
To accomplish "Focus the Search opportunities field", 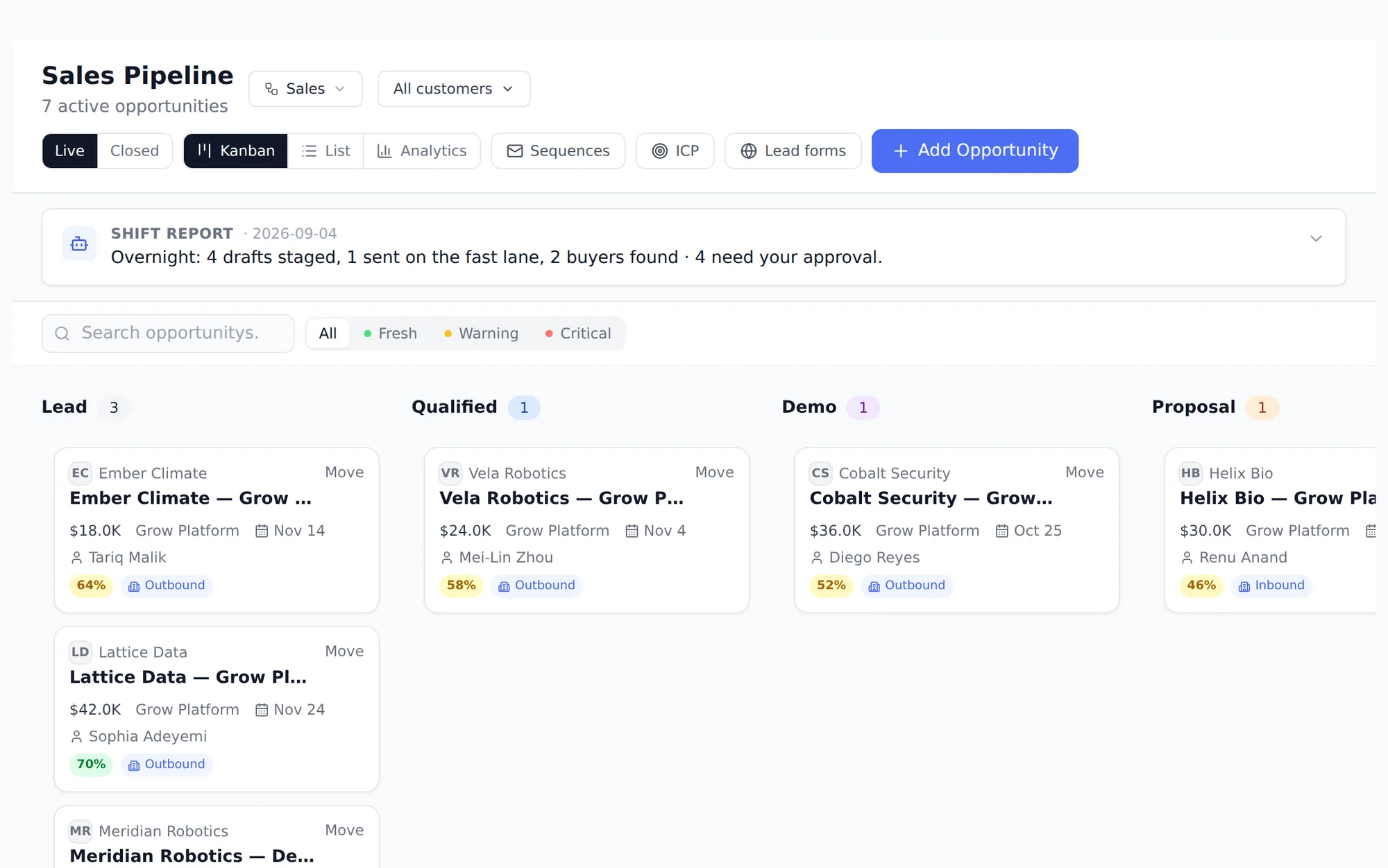I will coord(168,334).
